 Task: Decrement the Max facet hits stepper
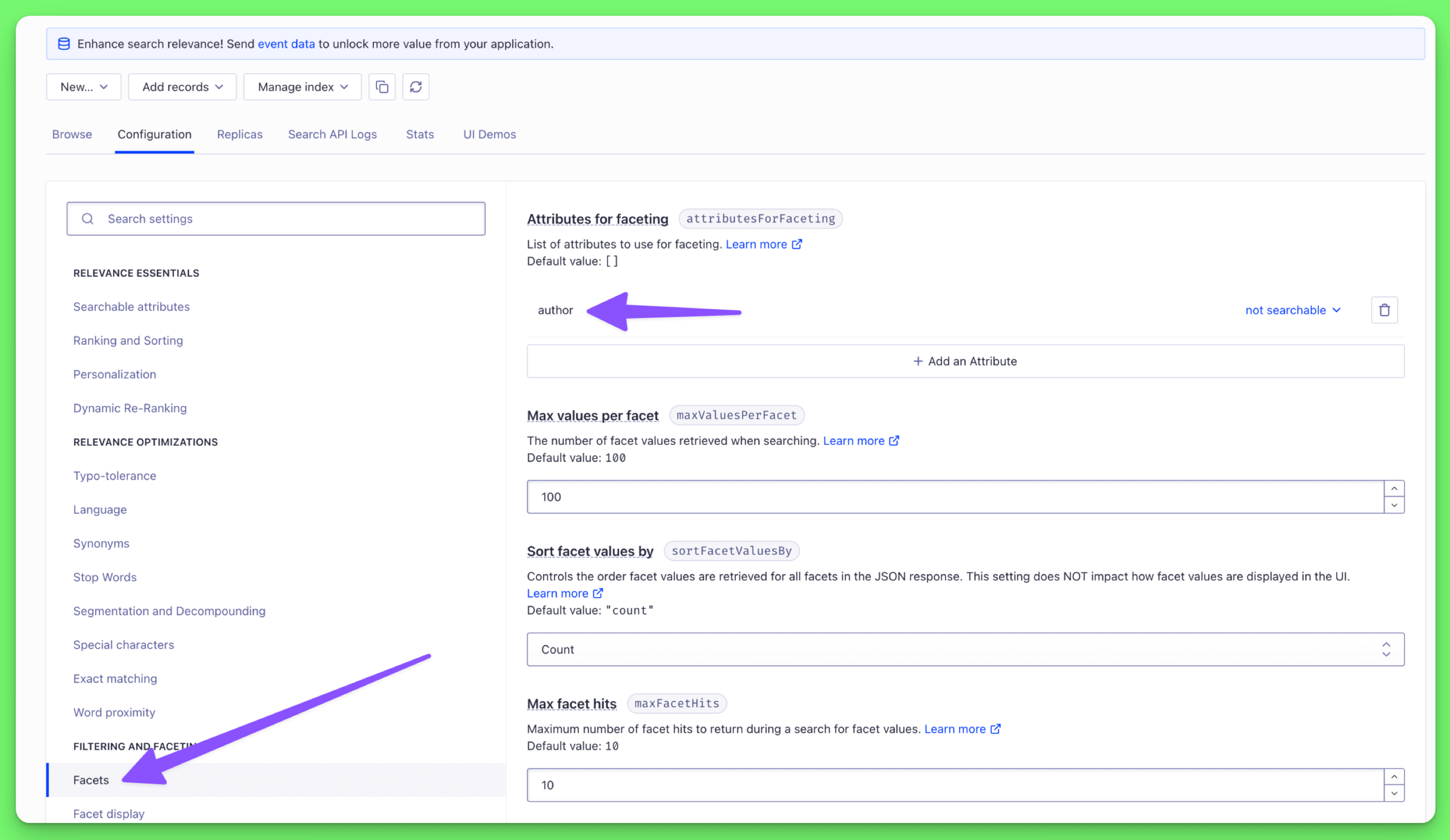1394,793
